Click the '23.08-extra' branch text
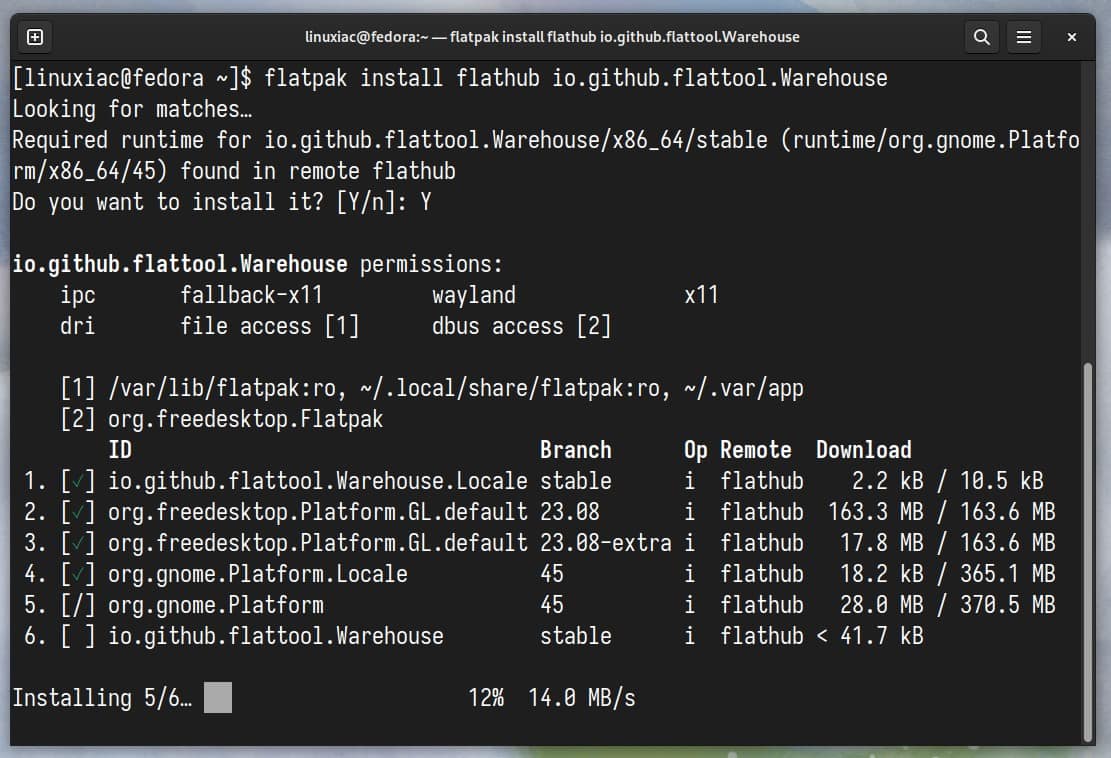This screenshot has width=1111, height=758. tap(605, 543)
